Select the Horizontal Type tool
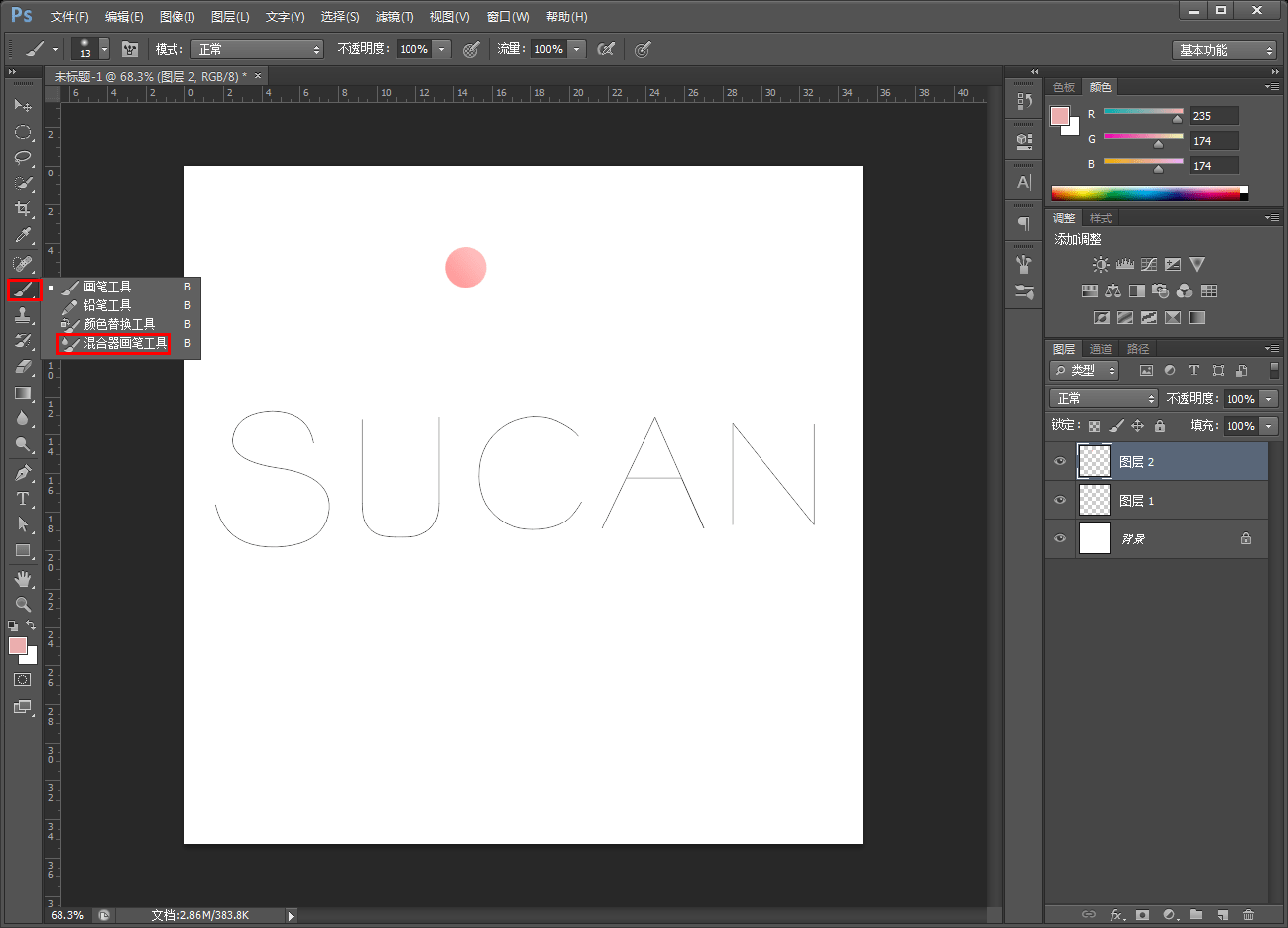Screen dimensions: 1288x928 coord(23,499)
